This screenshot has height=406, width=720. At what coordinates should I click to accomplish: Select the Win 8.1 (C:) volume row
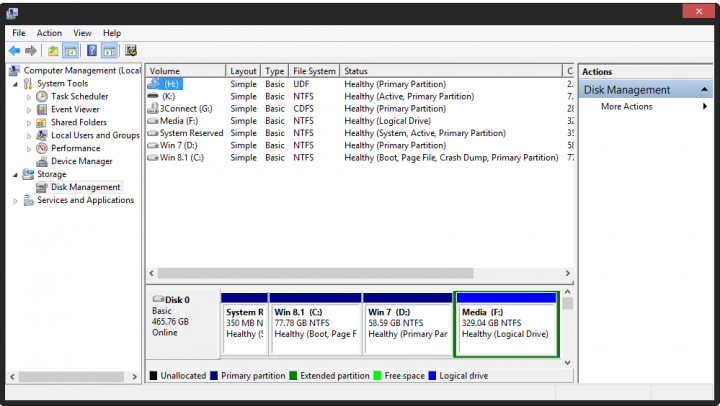point(360,158)
